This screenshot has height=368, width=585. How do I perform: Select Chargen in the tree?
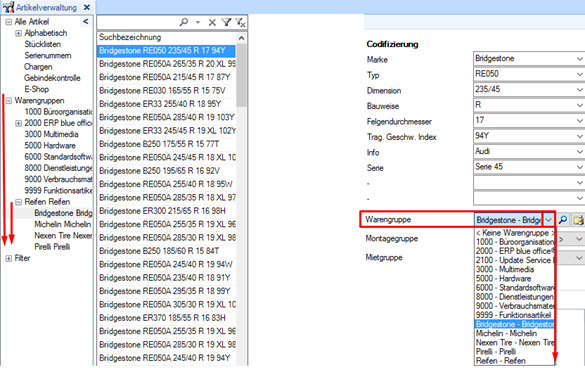[x=38, y=67]
